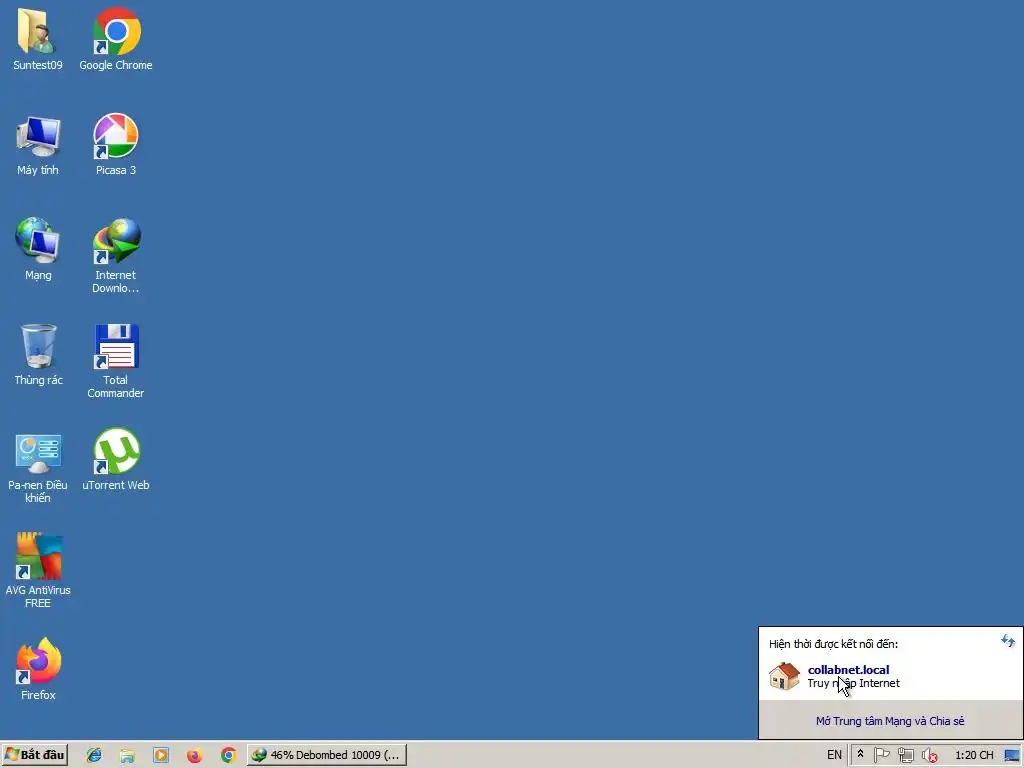
Task: Open the EN language bar indicator
Action: (834, 755)
